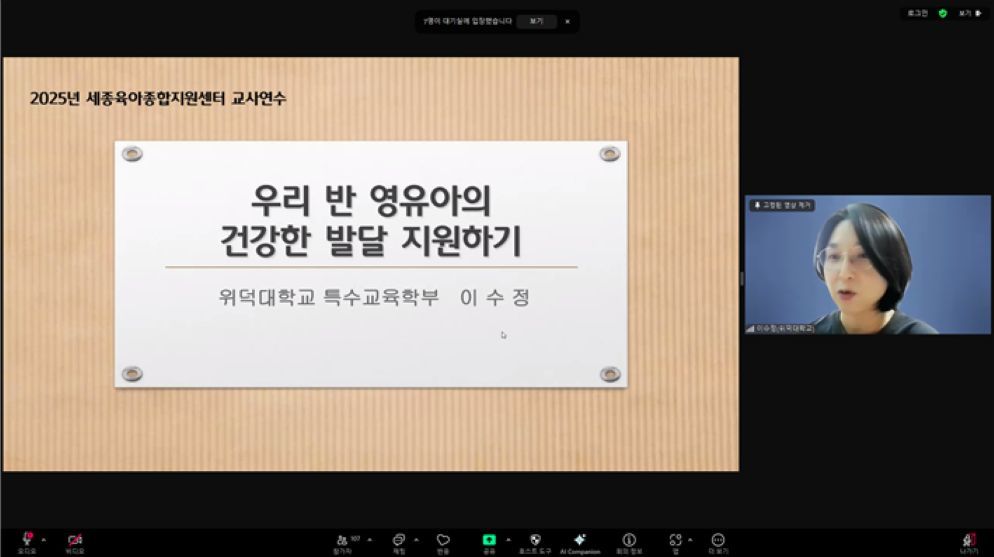Screen dimensions: 994x557
Task: Click the Reactions heart icon
Action: [x=443, y=540]
